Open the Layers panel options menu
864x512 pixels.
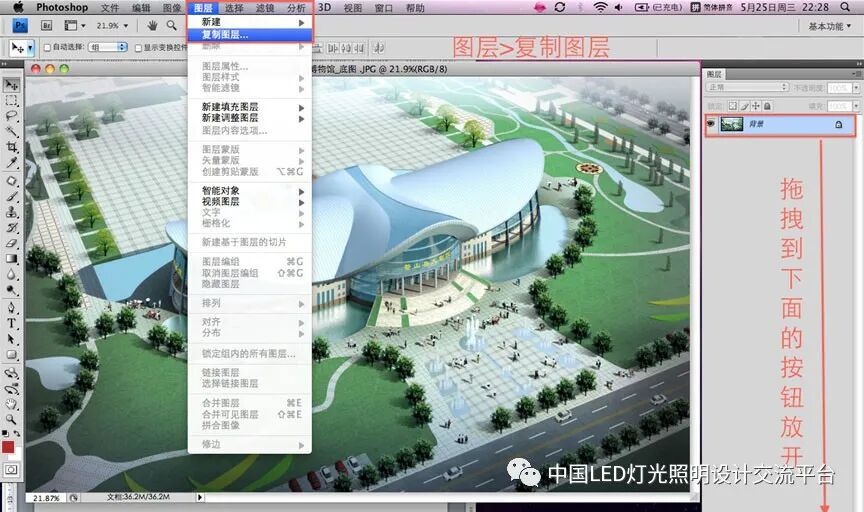coord(857,74)
